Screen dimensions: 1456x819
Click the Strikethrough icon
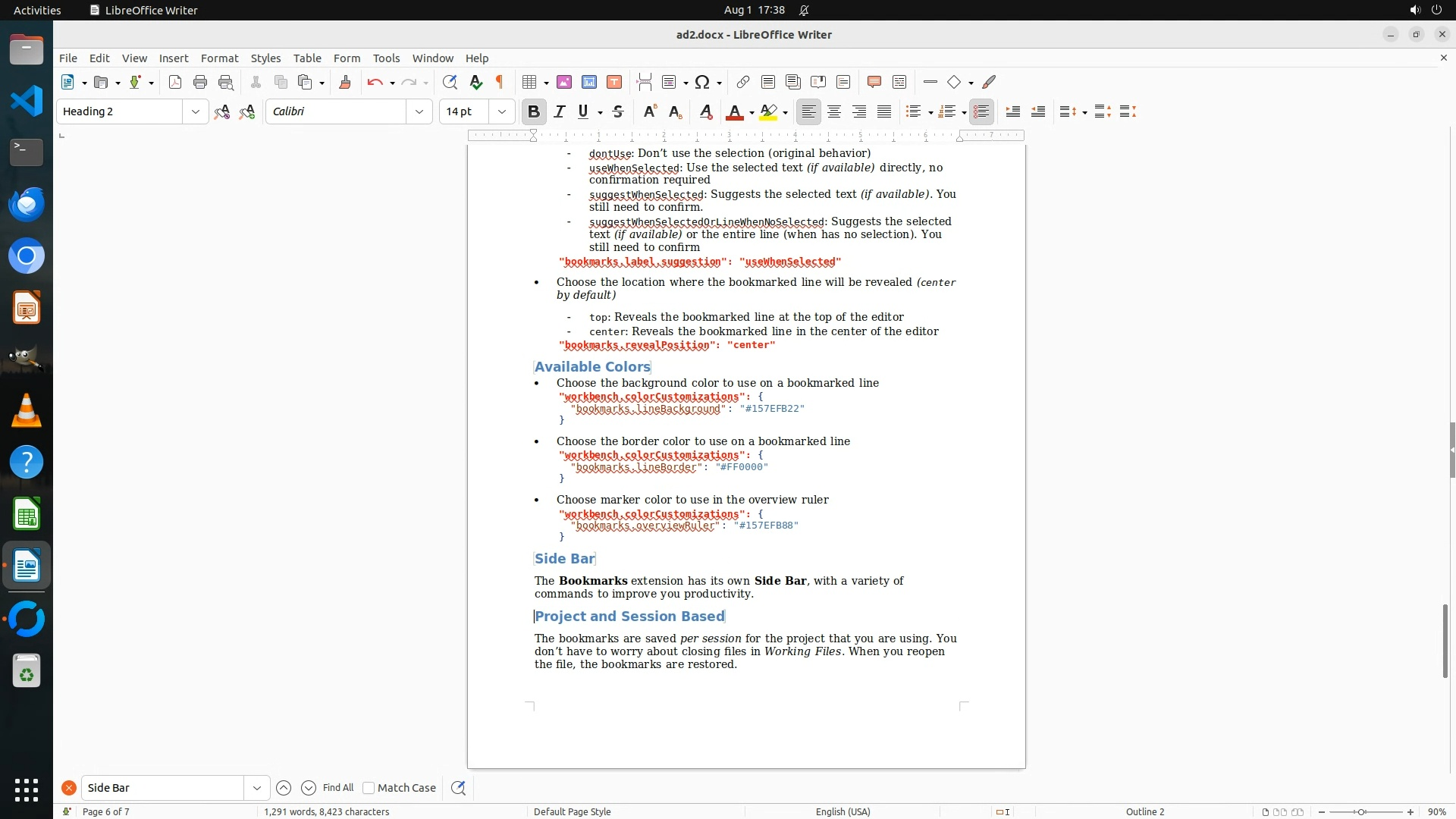tap(618, 111)
